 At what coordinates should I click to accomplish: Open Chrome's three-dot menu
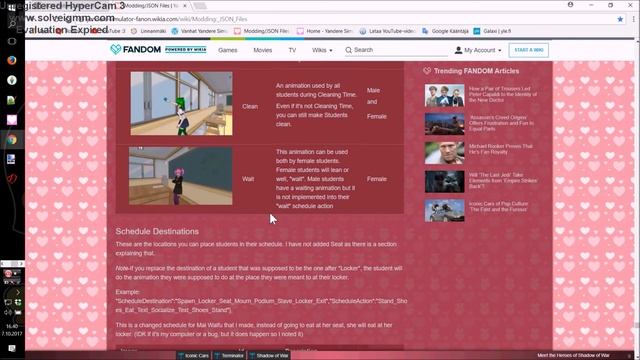click(x=633, y=19)
